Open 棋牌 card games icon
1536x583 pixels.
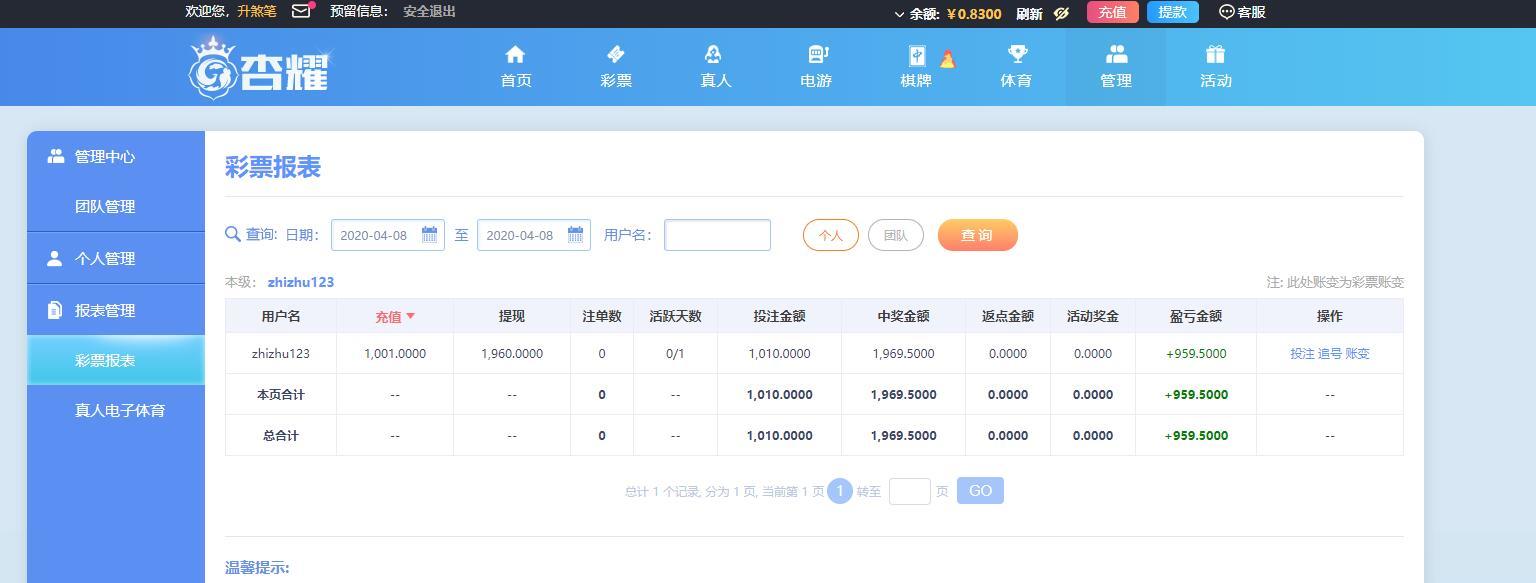917,56
